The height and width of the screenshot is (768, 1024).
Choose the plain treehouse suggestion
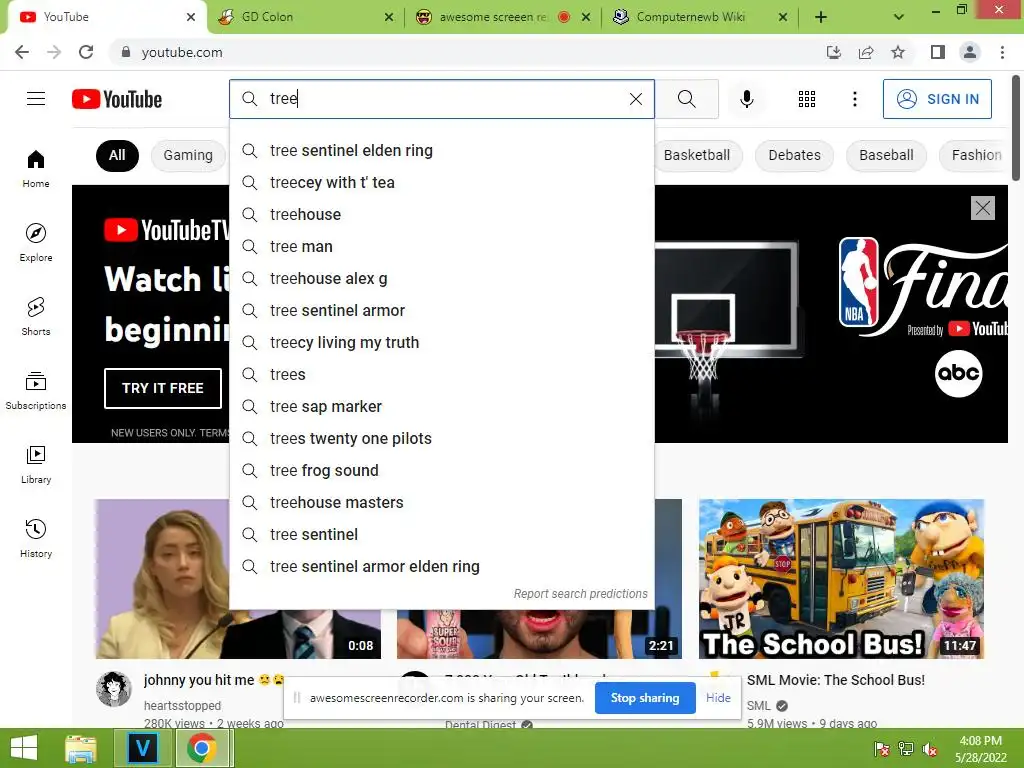click(442, 214)
